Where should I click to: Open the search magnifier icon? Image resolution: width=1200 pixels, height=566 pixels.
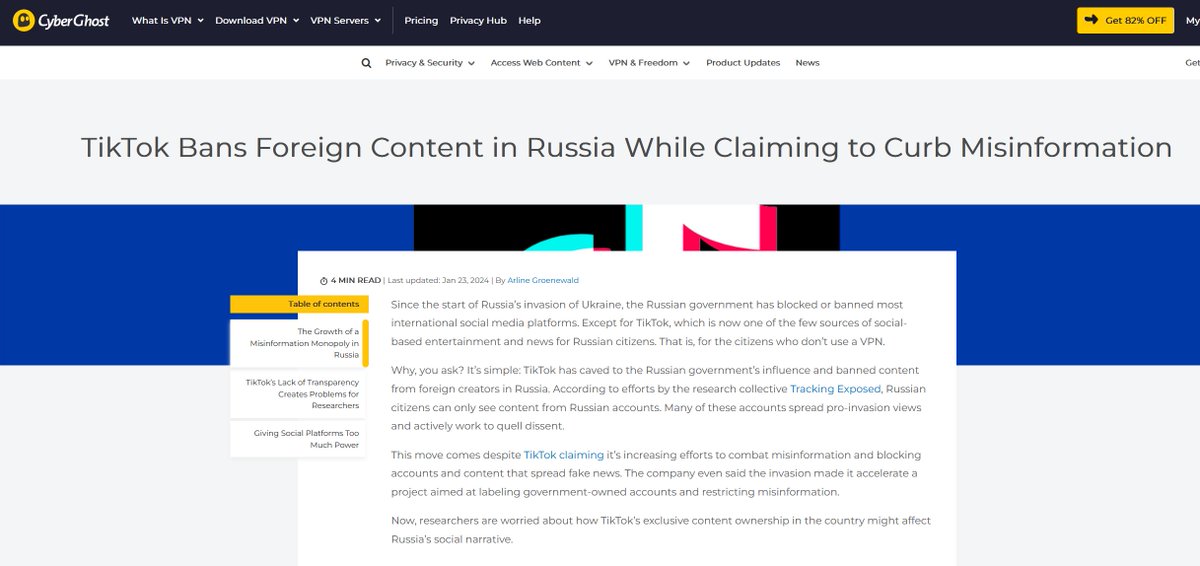click(x=367, y=63)
